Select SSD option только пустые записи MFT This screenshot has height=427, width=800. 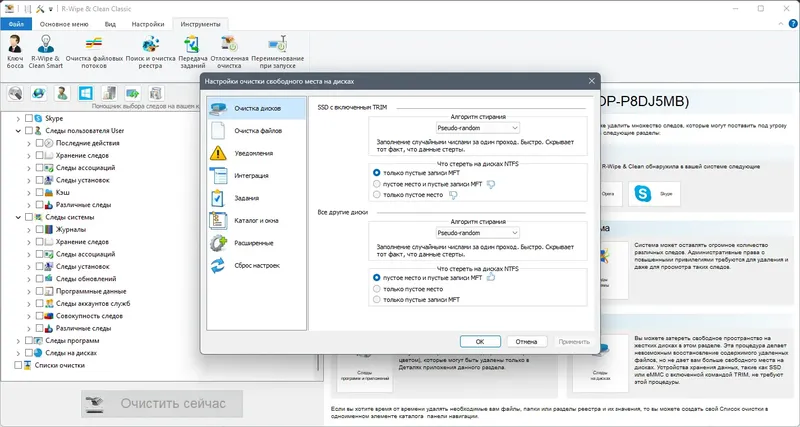pos(377,173)
